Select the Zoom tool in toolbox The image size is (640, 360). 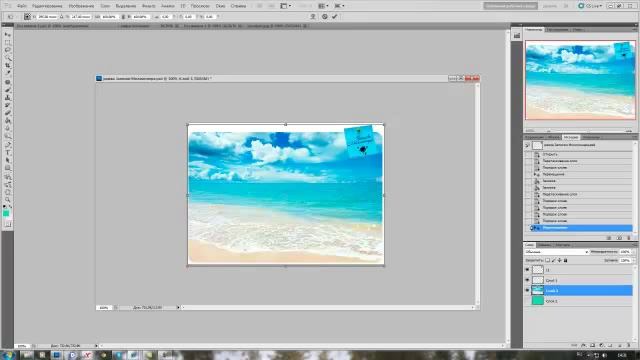point(8,200)
